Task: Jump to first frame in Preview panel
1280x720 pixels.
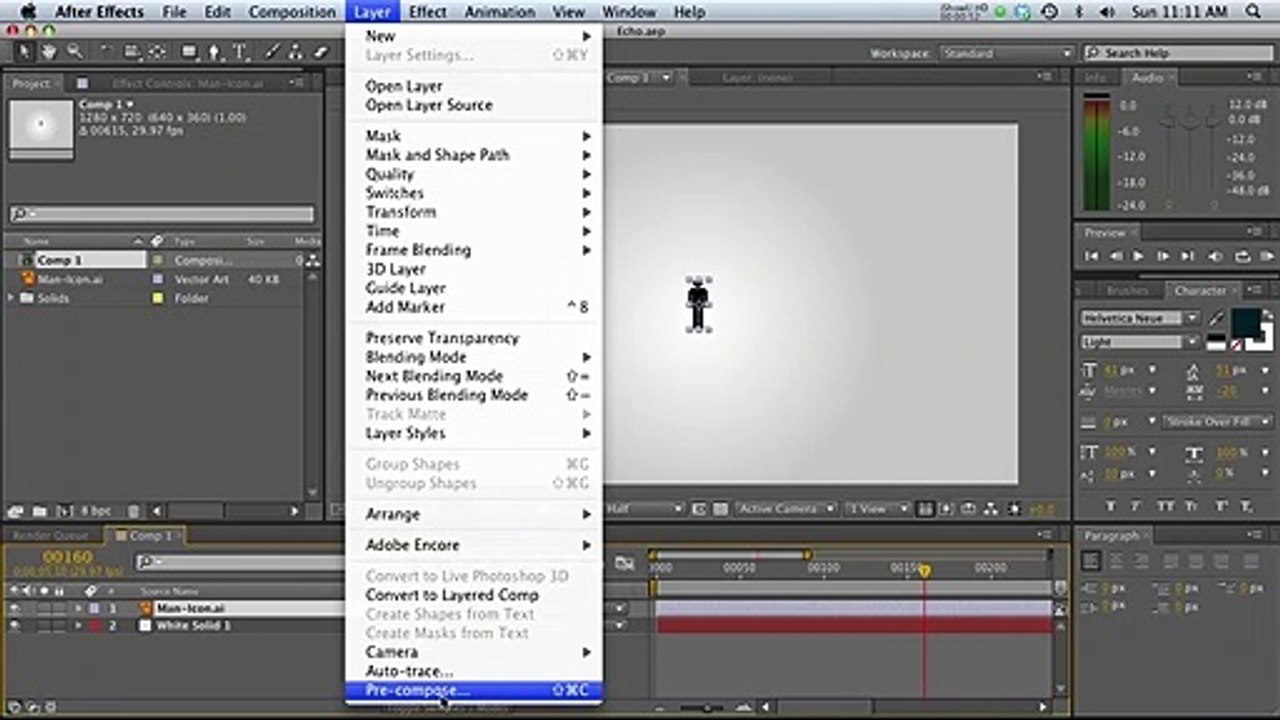Action: 1092,256
